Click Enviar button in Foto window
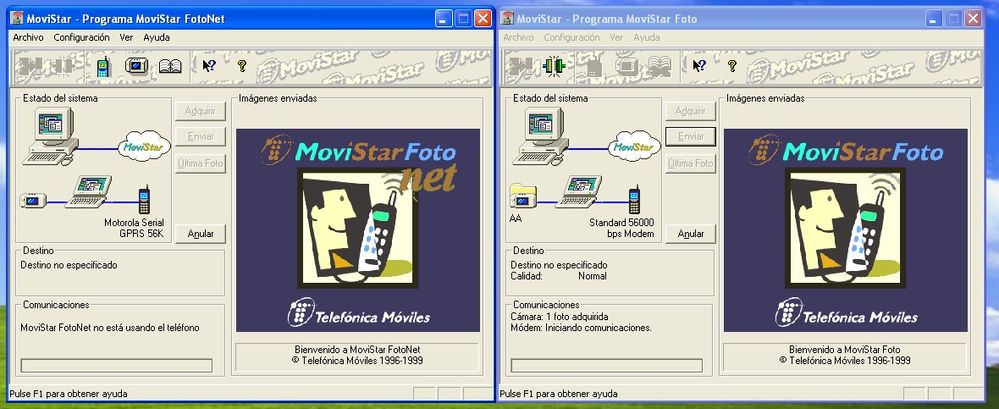 point(691,136)
